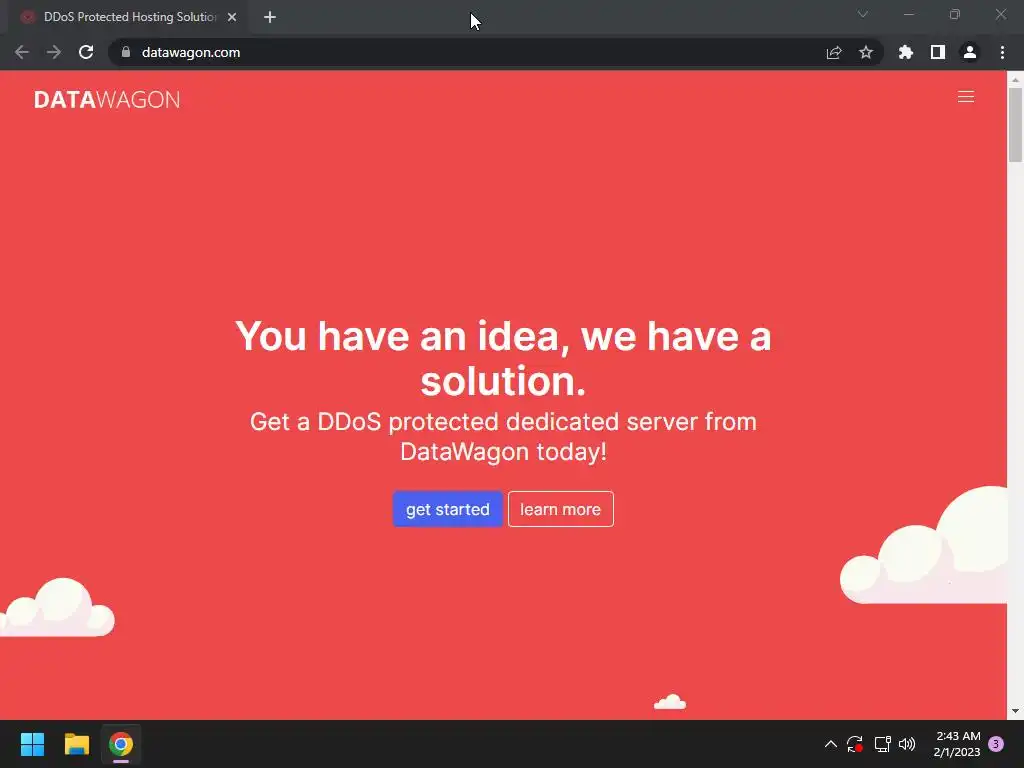Open the Chrome profile avatar
The height and width of the screenshot is (768, 1024).
point(970,52)
